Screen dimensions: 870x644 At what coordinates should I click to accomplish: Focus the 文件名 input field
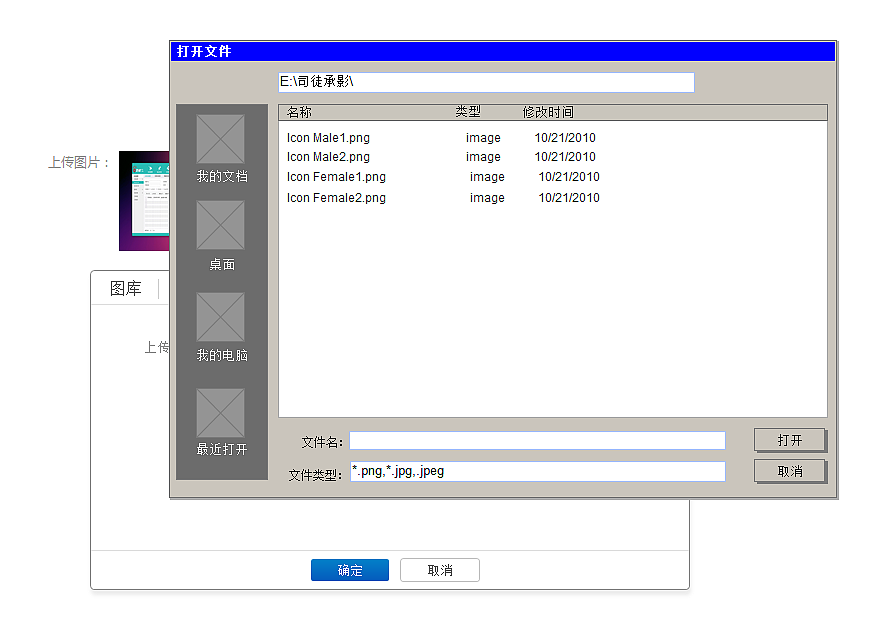pos(537,440)
